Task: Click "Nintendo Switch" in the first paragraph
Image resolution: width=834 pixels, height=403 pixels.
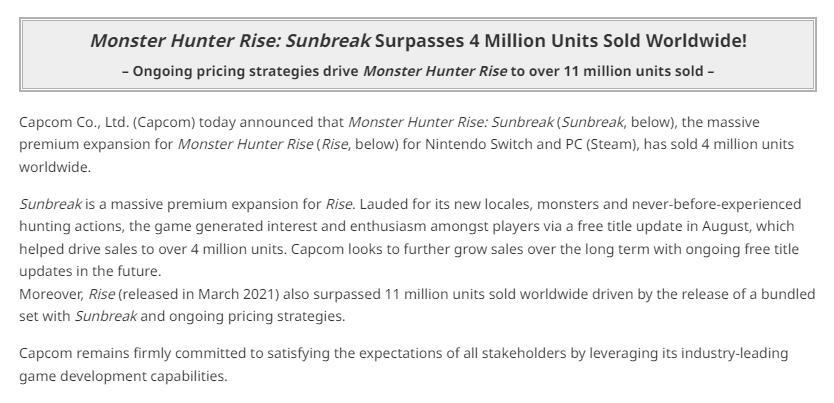Action: [x=479, y=145]
